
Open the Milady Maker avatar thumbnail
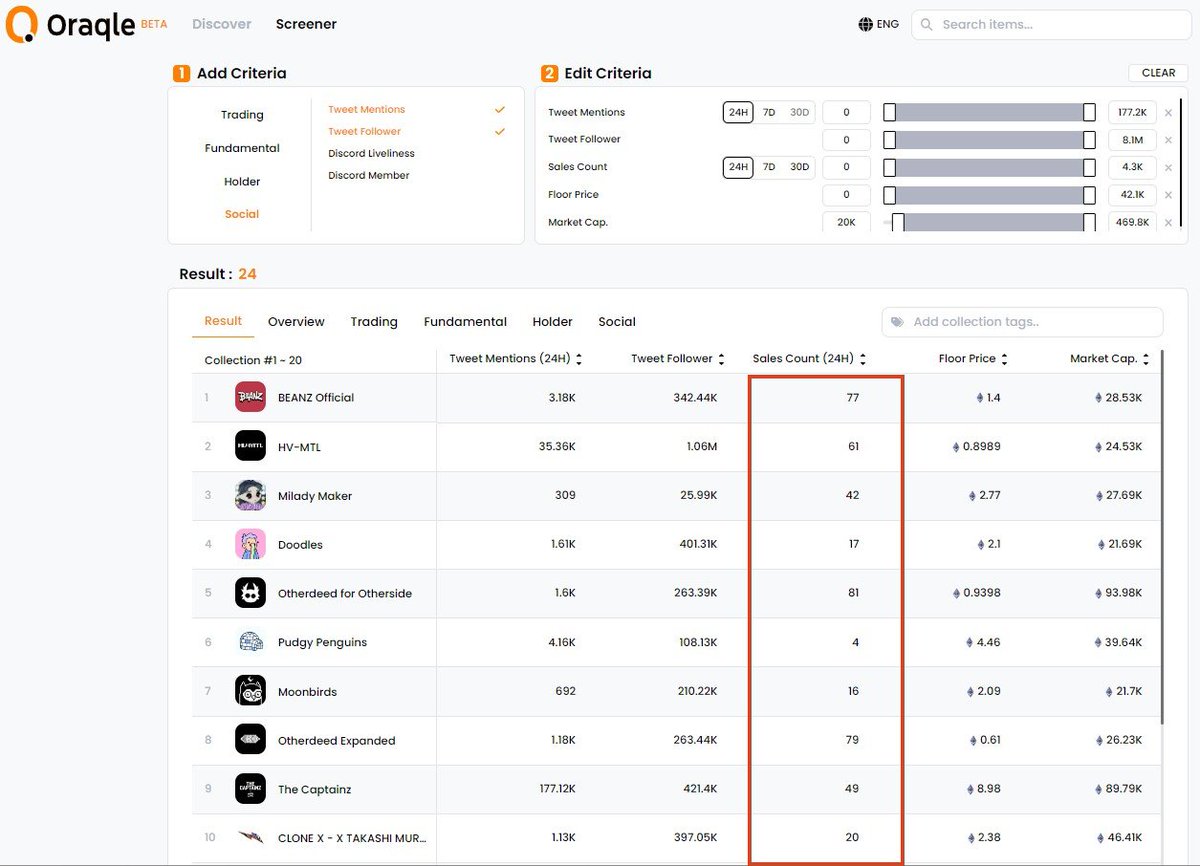tap(250, 495)
